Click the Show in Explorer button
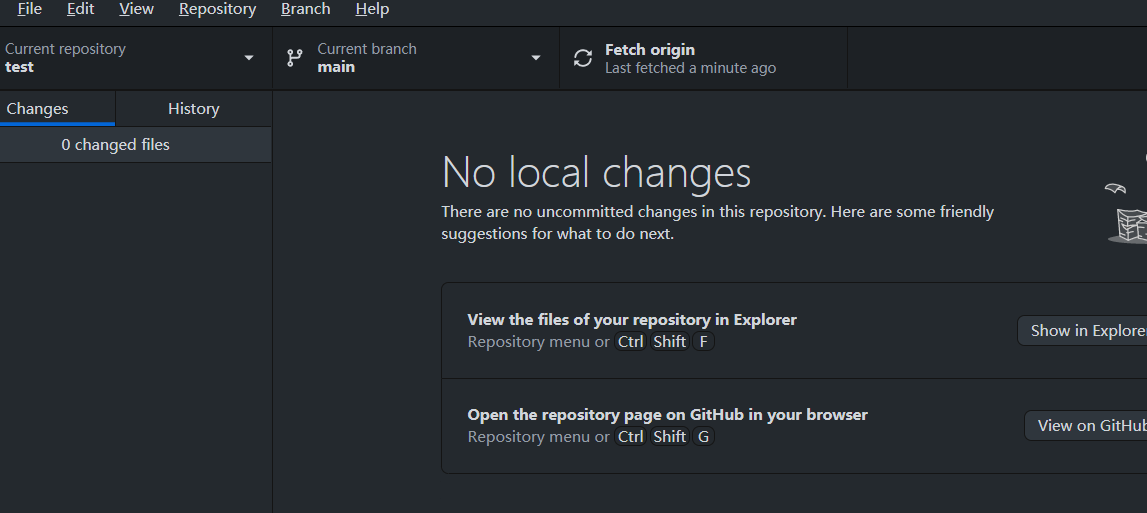Image resolution: width=1147 pixels, height=513 pixels. point(1083,331)
